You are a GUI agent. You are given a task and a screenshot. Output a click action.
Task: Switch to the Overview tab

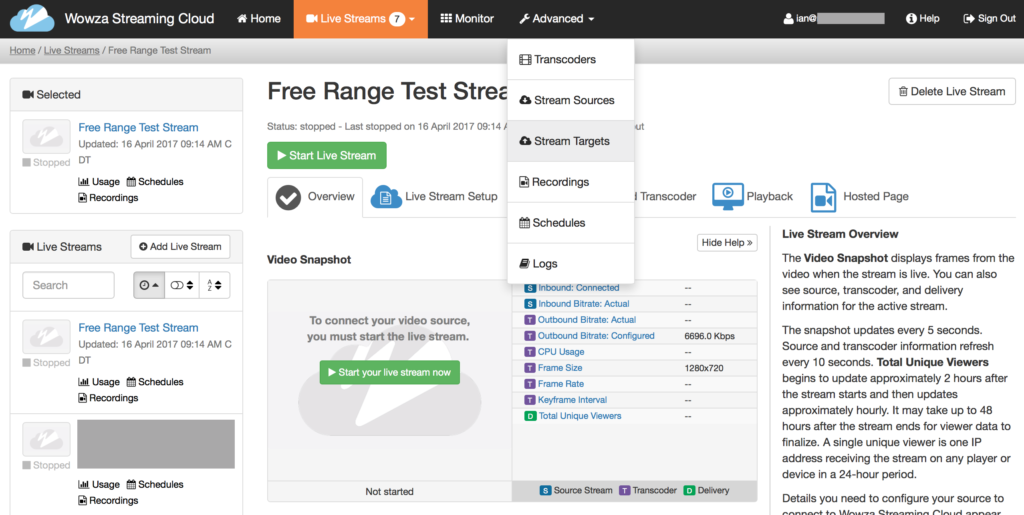coord(315,196)
